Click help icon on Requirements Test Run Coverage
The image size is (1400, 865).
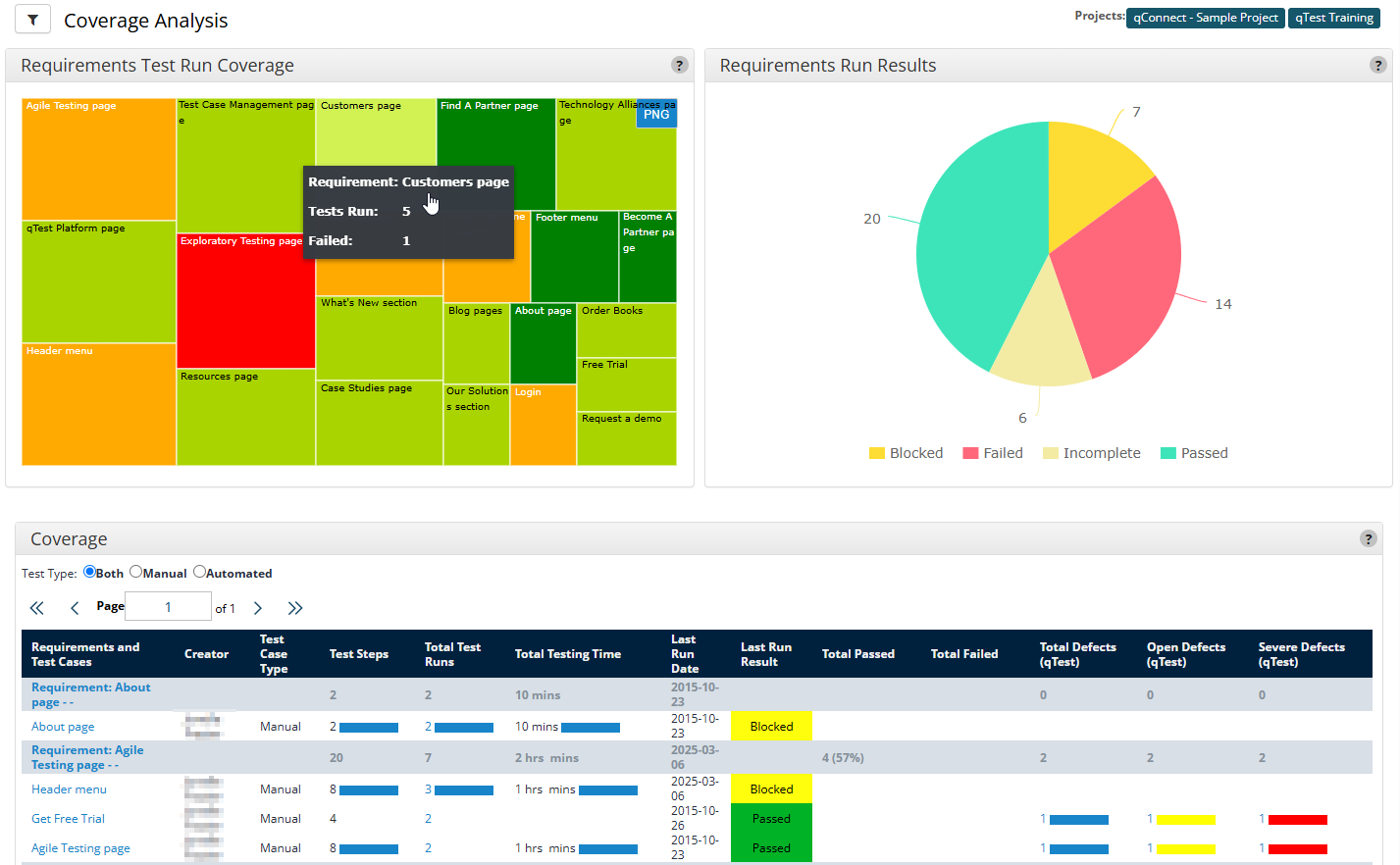[x=679, y=65]
